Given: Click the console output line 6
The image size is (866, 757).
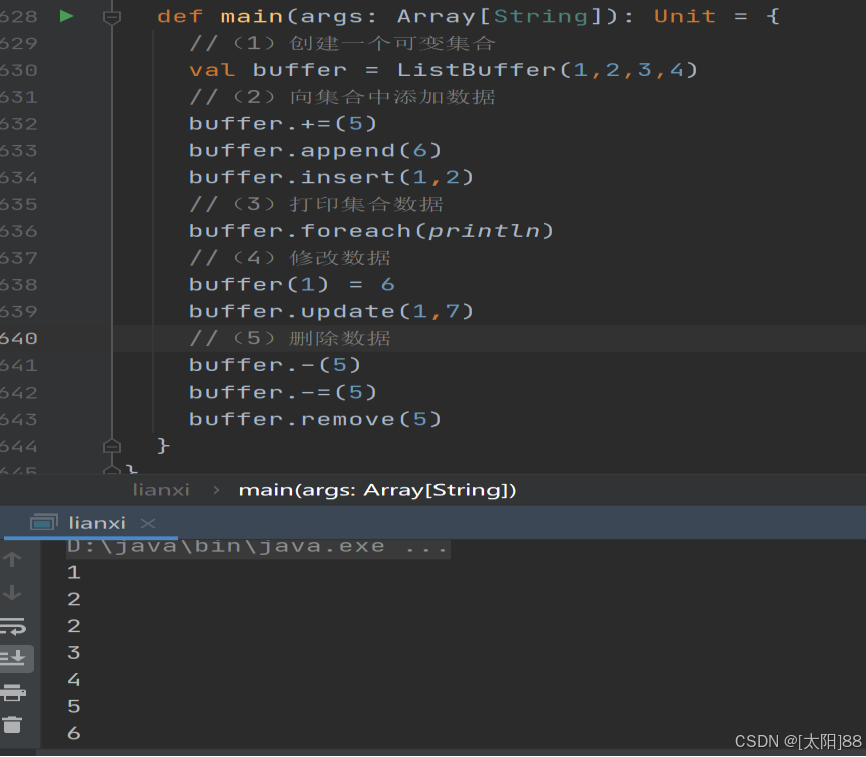Looking at the screenshot, I should (x=73, y=733).
